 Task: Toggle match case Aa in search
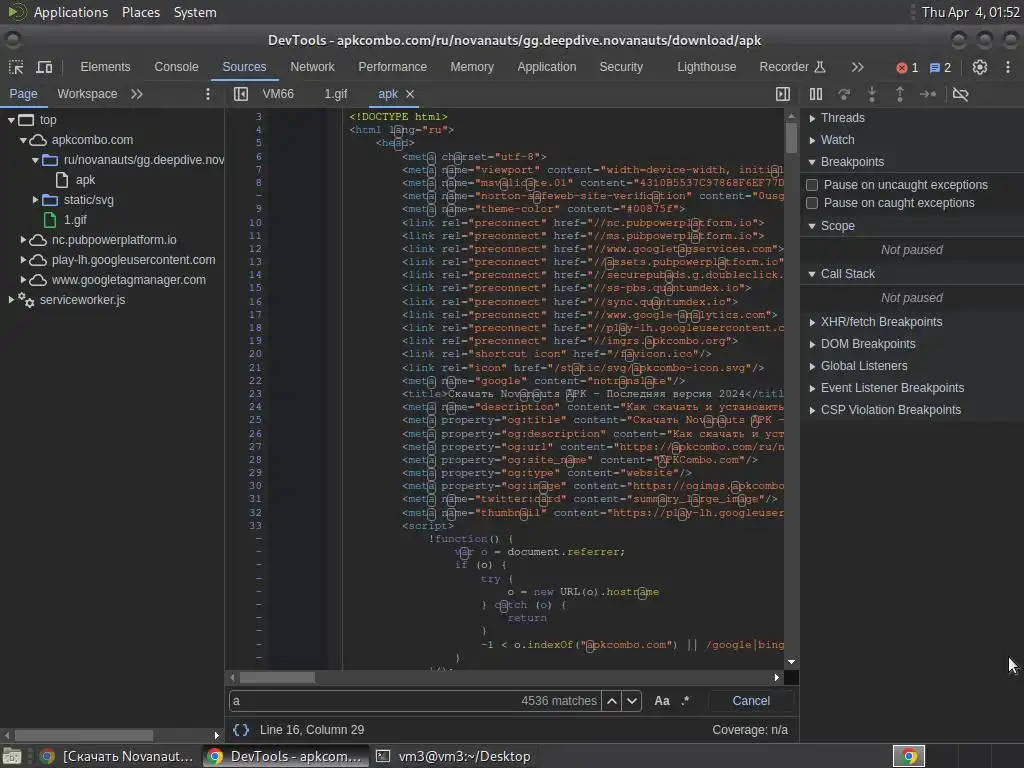[661, 701]
